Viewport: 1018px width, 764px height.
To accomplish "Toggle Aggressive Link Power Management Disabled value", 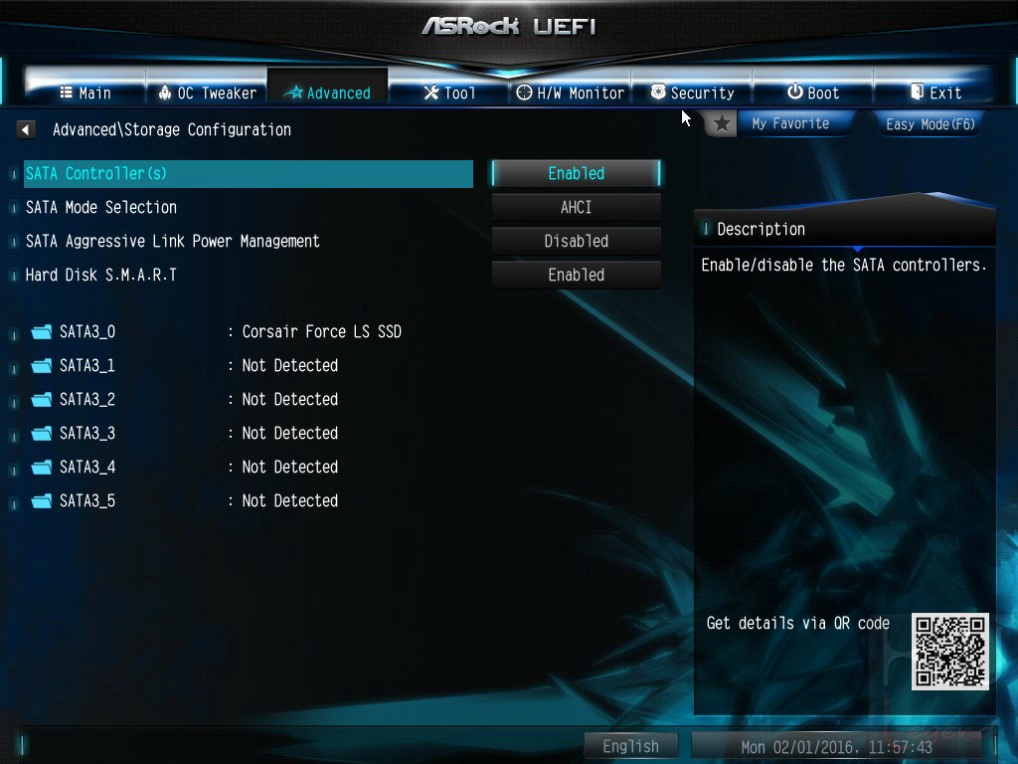I will pos(576,241).
